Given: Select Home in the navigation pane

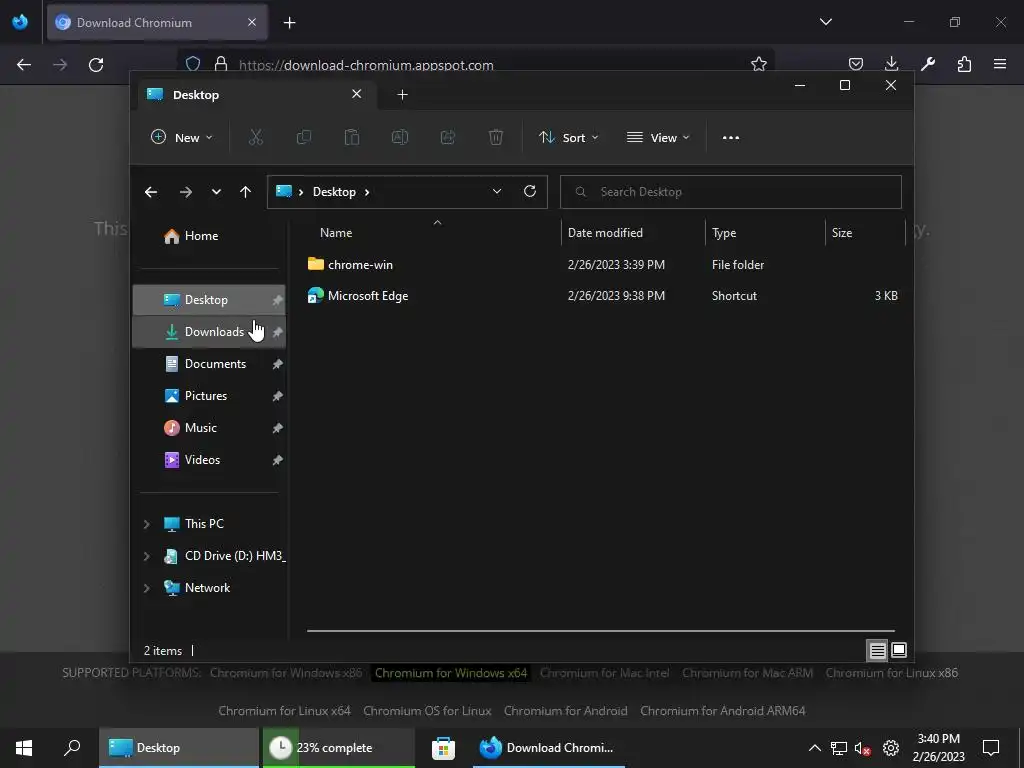Looking at the screenshot, I should 209,236.
